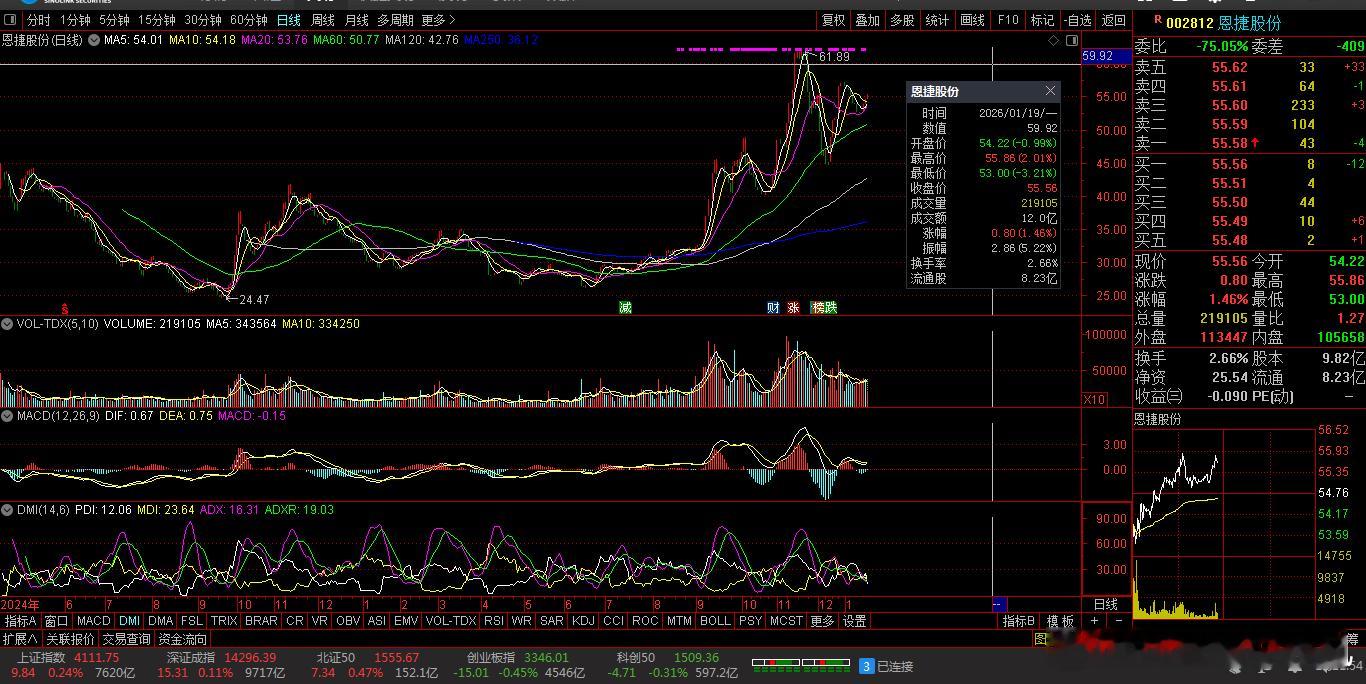Click the plus zoom-in button by 模板

1094,621
